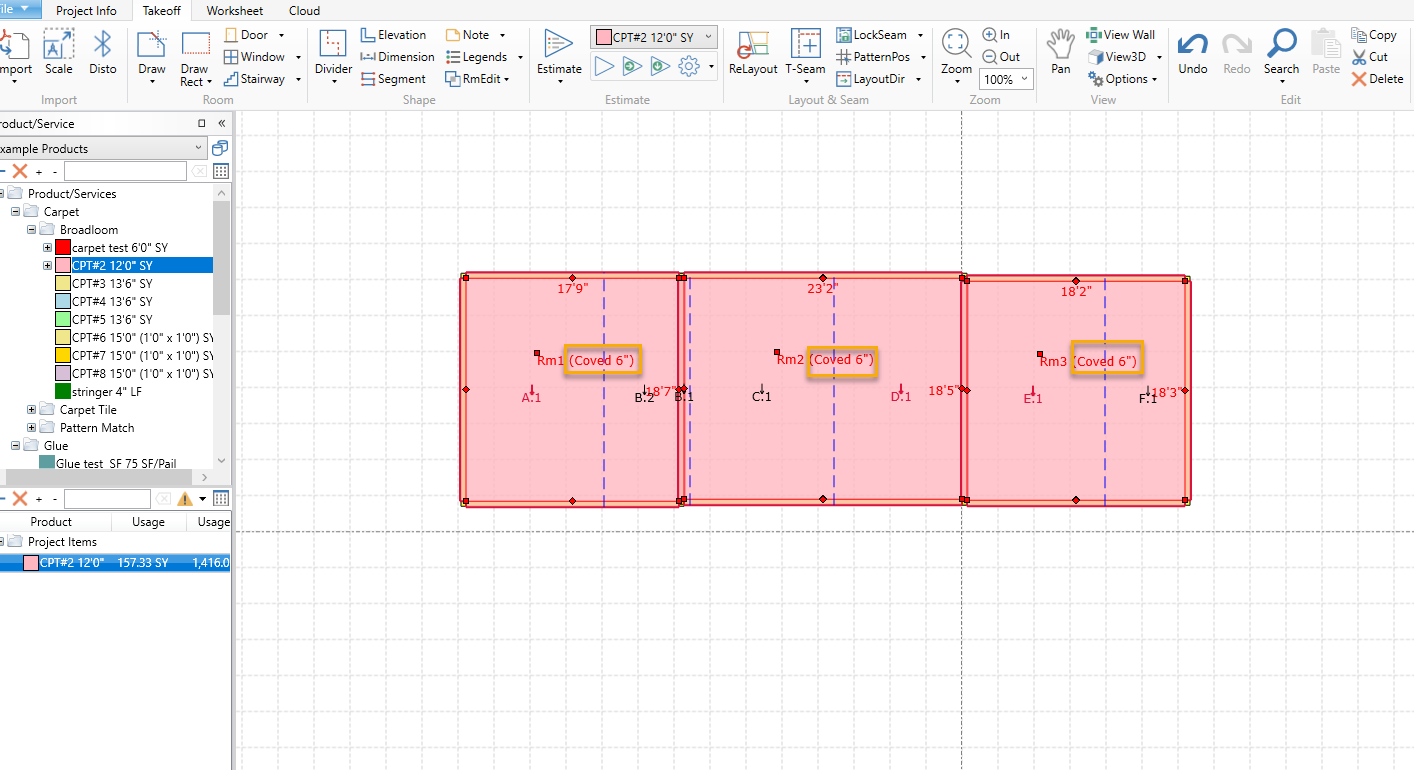Viewport: 1414px width, 770px height.
Task: Open the Door dropdown
Action: [x=281, y=35]
